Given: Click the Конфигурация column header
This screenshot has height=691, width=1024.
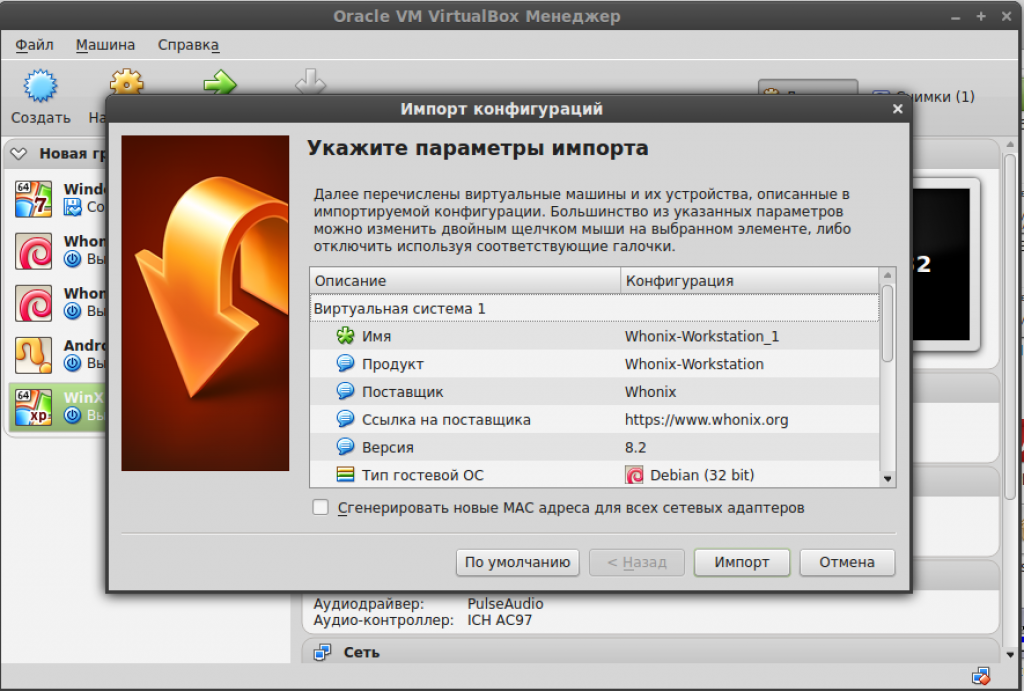Looking at the screenshot, I should (750, 281).
